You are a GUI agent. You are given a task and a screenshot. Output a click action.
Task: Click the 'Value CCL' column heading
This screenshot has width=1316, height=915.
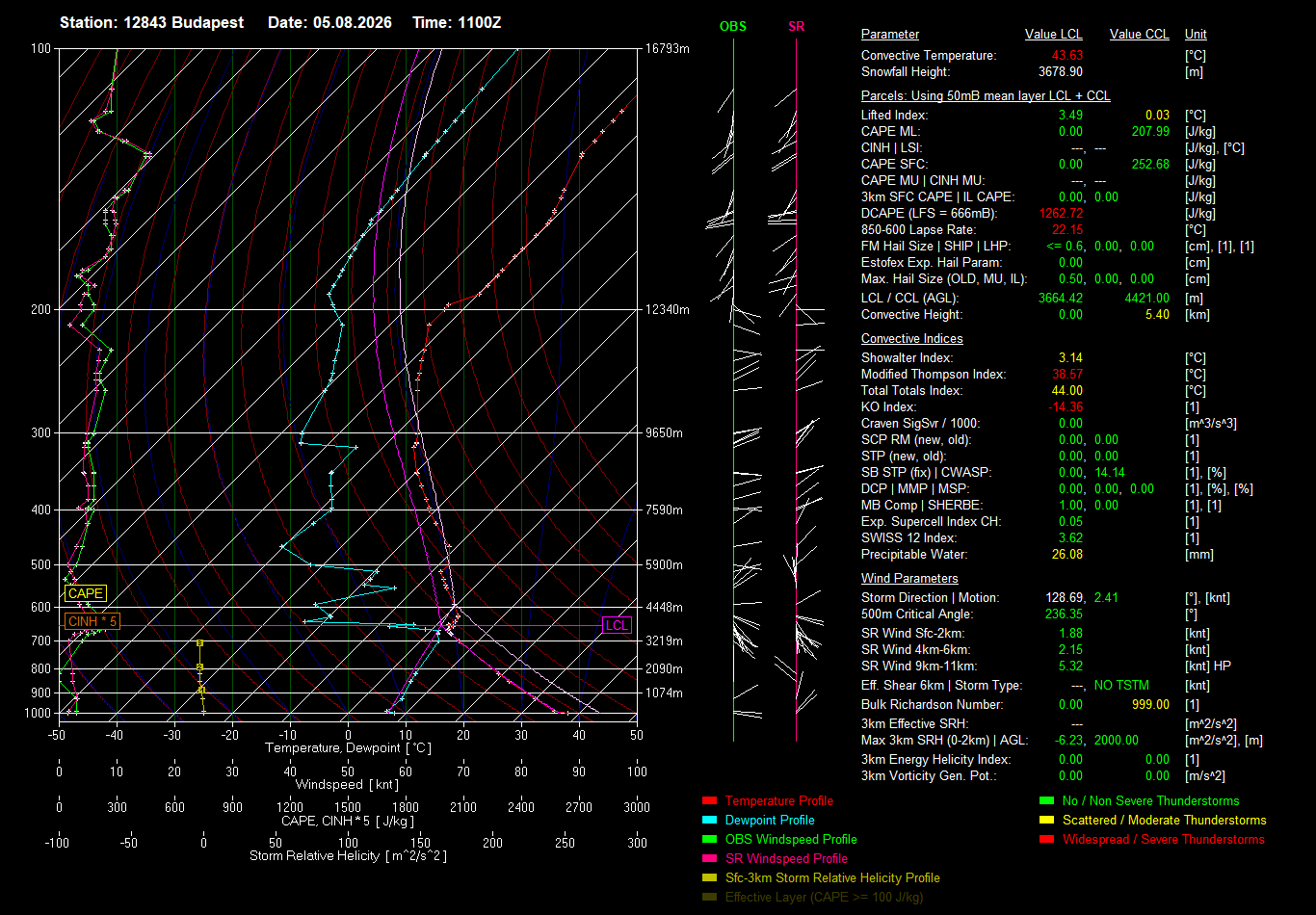(1140, 34)
